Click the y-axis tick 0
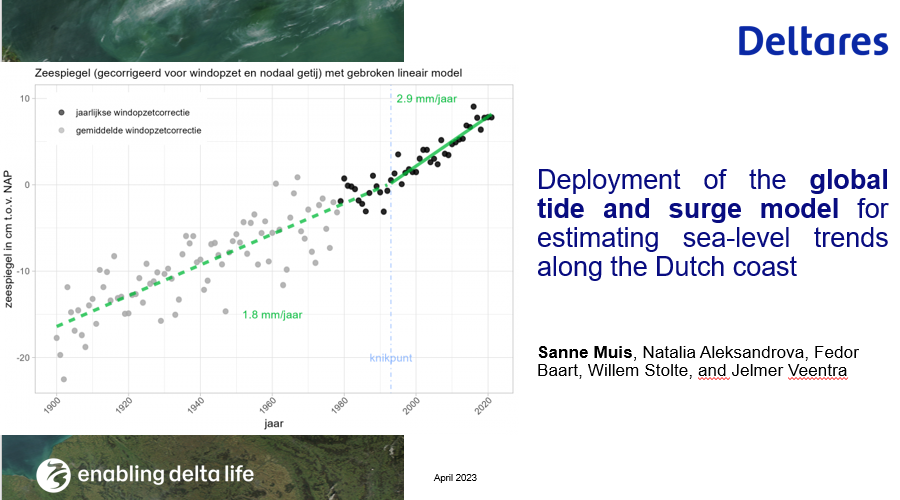The width and height of the screenshot is (900, 500). [x=27, y=185]
